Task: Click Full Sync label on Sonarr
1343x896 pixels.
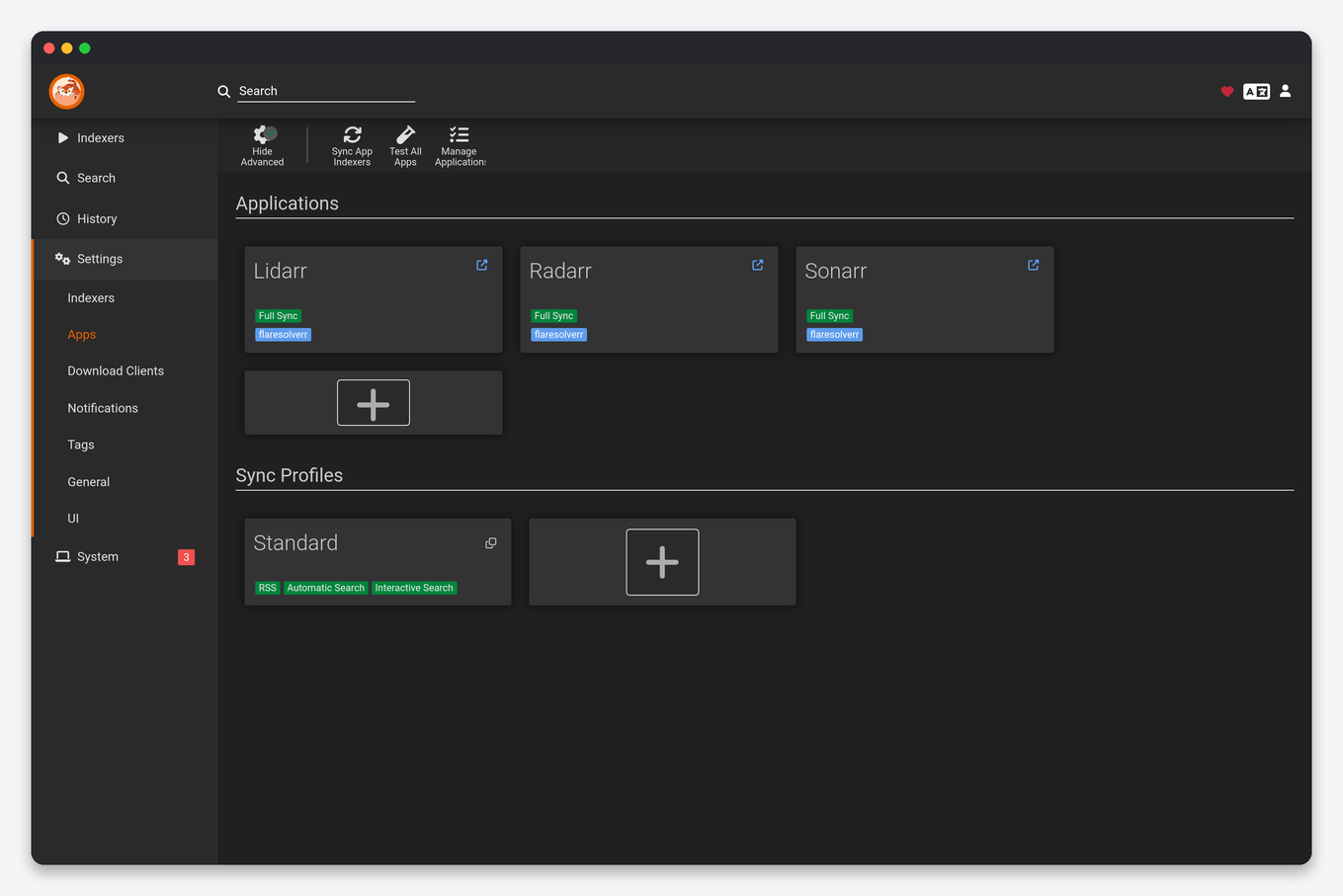Action: pos(829,316)
